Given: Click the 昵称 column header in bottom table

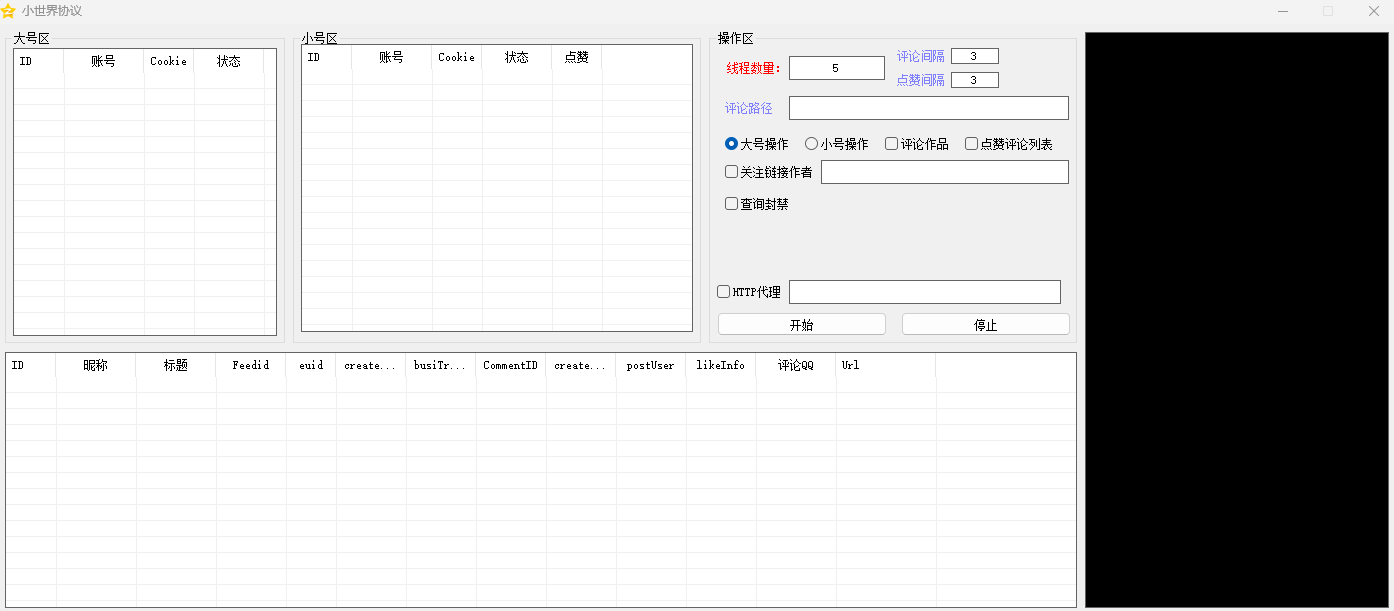Looking at the screenshot, I should click(95, 366).
